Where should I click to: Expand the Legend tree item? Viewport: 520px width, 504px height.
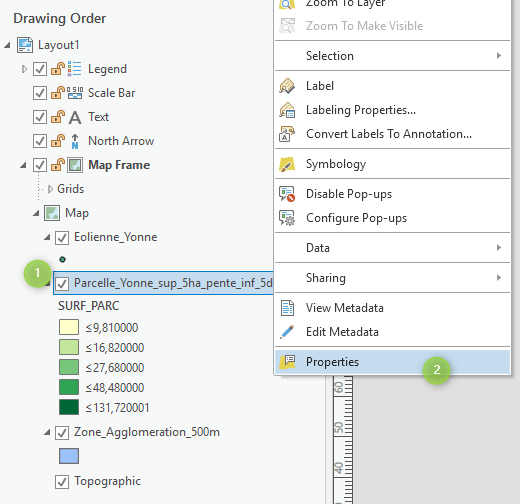24,69
